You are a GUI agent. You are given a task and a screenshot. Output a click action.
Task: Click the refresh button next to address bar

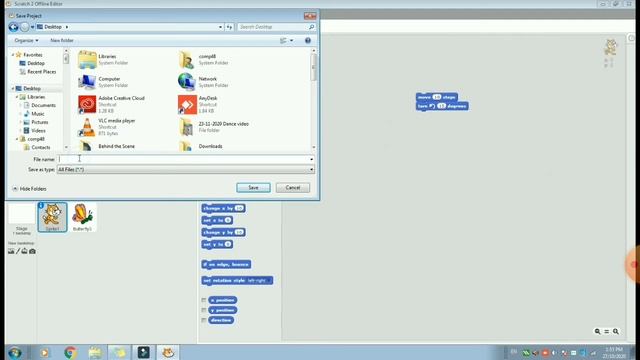(229, 27)
